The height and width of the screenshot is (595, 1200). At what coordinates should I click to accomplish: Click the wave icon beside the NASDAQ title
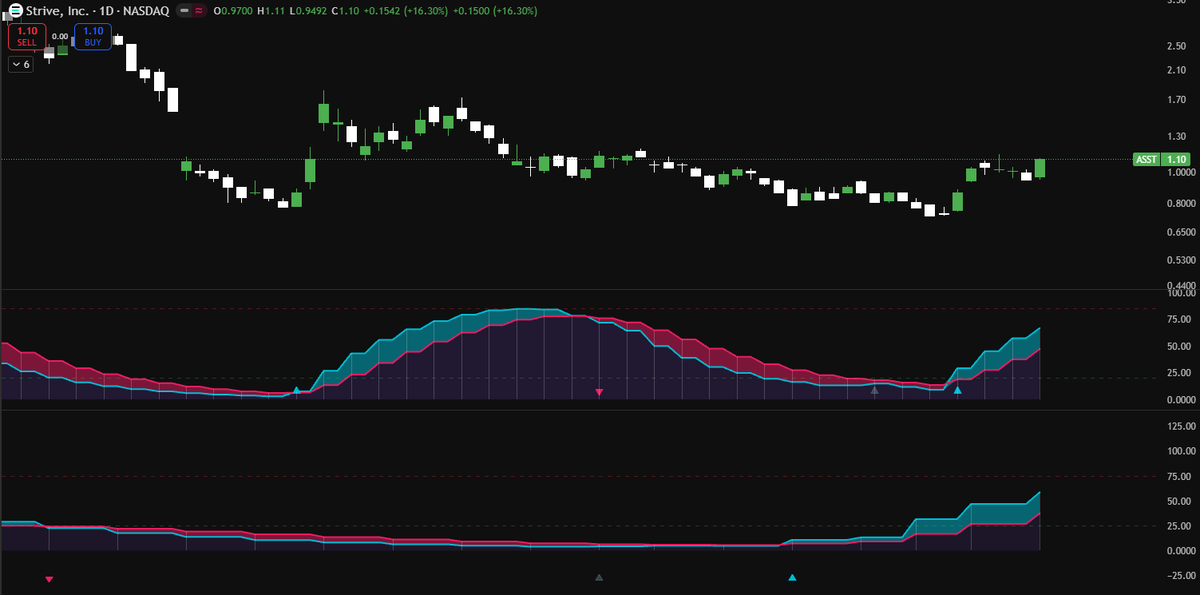(x=198, y=10)
